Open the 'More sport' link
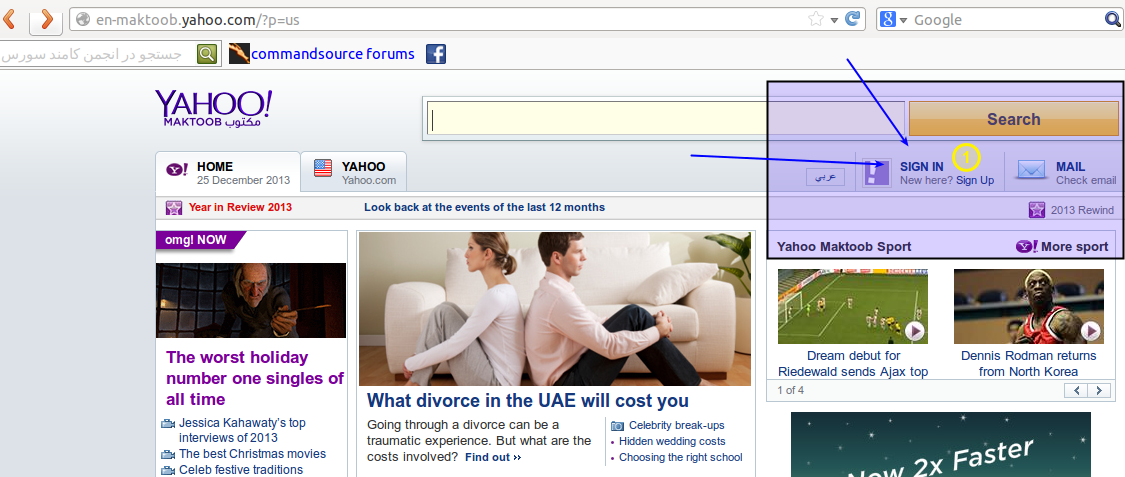This screenshot has height=477, width=1125. click(x=1062, y=246)
